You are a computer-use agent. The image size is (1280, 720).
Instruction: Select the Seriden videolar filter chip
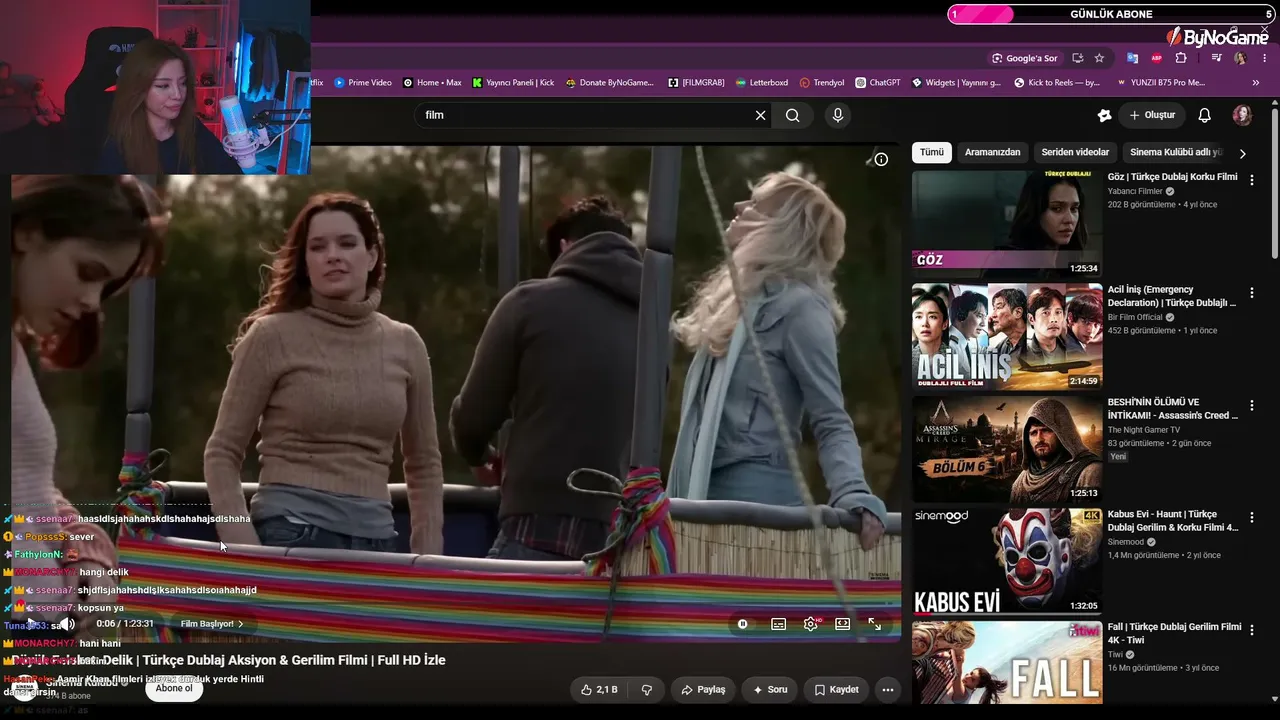click(1075, 153)
